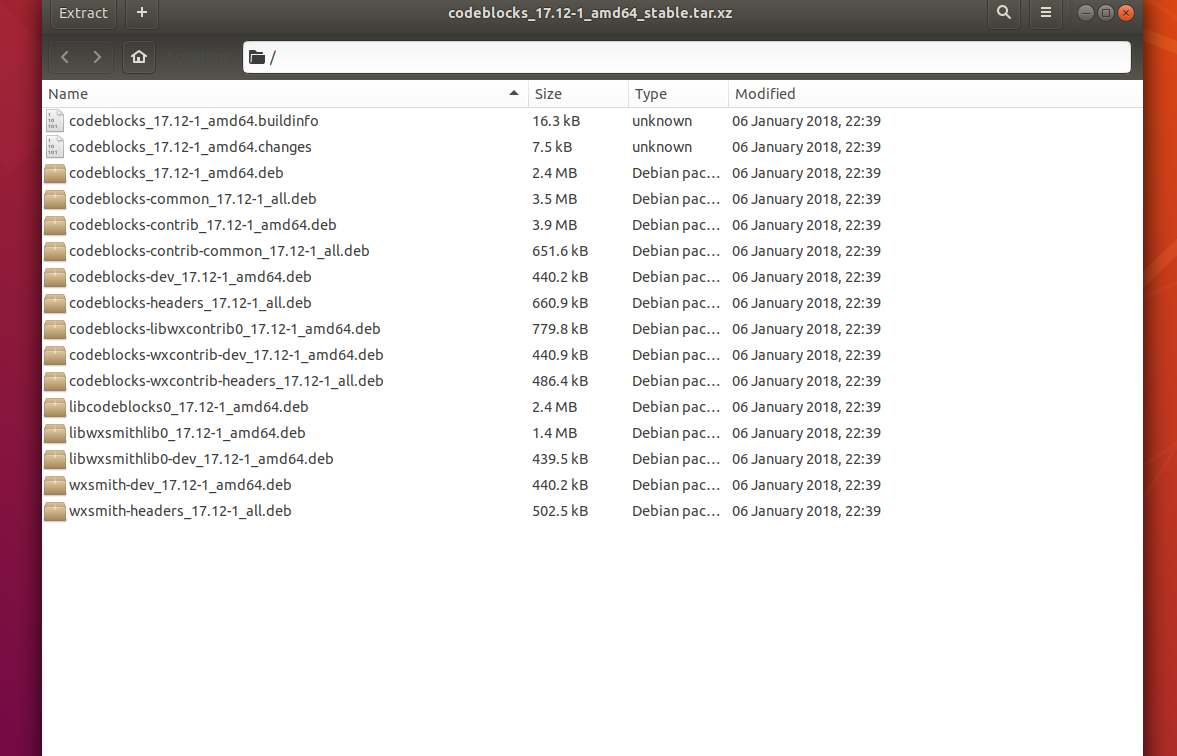Viewport: 1177px width, 756px height.
Task: Select file name libwxsmithlib0-dev_17.12-1_amd64.deb
Action: click(x=201, y=459)
